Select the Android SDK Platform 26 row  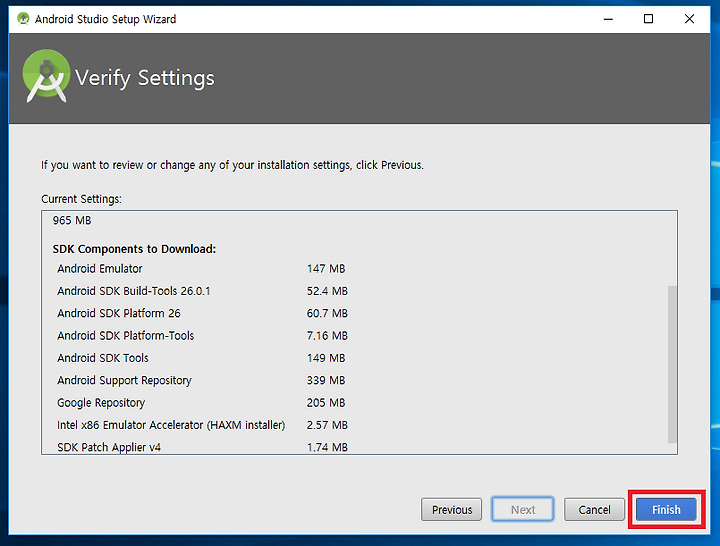coord(202,313)
